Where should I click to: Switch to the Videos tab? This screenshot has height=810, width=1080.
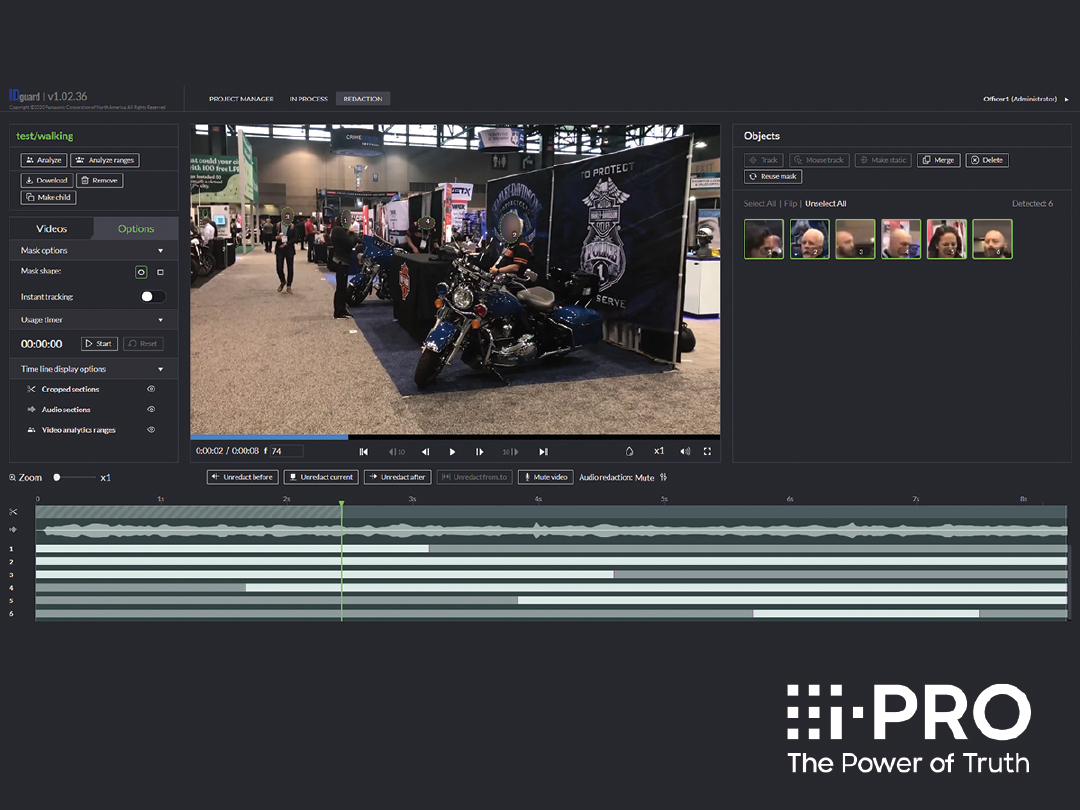(x=52, y=229)
